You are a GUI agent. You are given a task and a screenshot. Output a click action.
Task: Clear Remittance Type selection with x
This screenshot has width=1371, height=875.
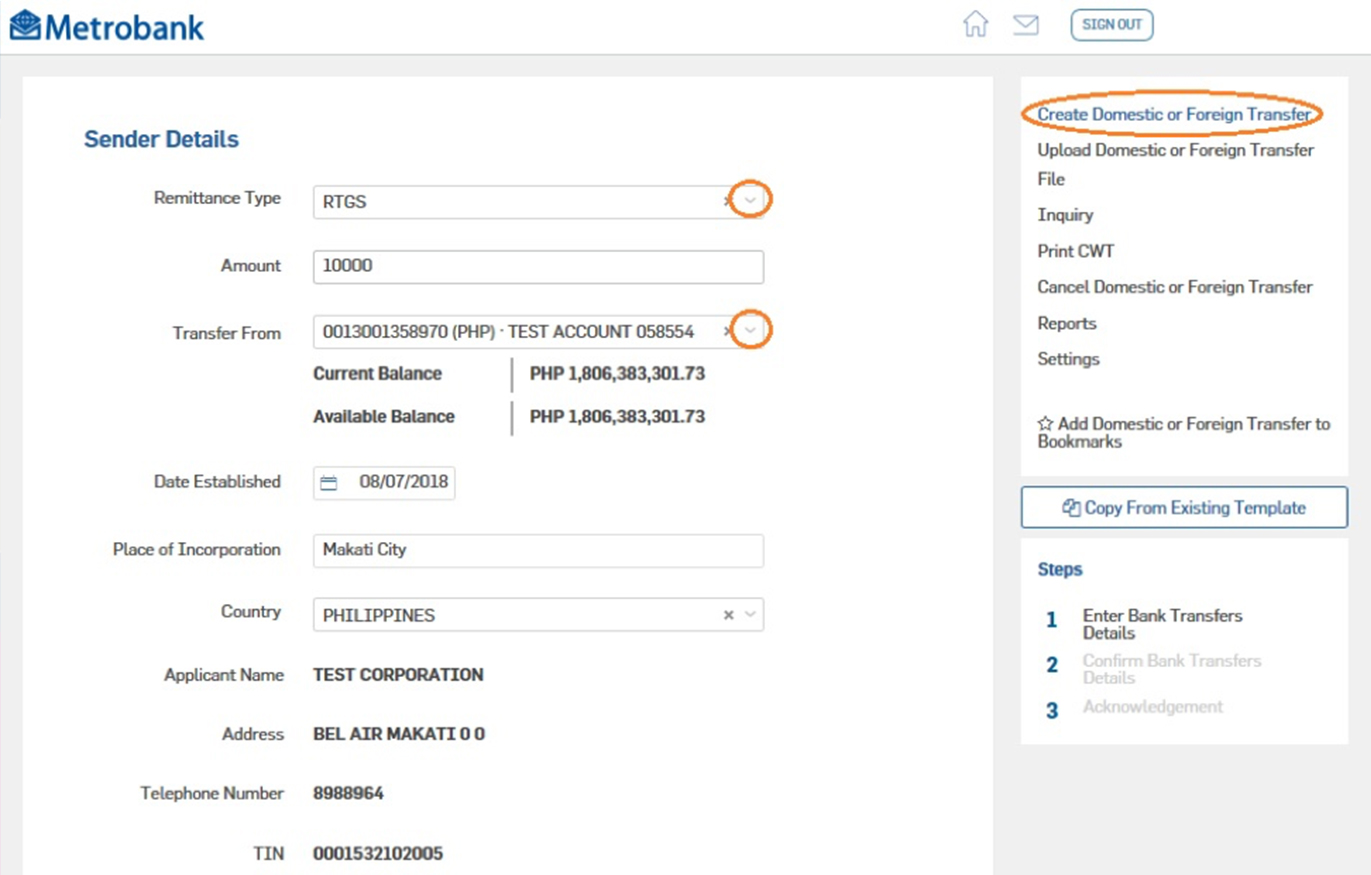click(728, 201)
